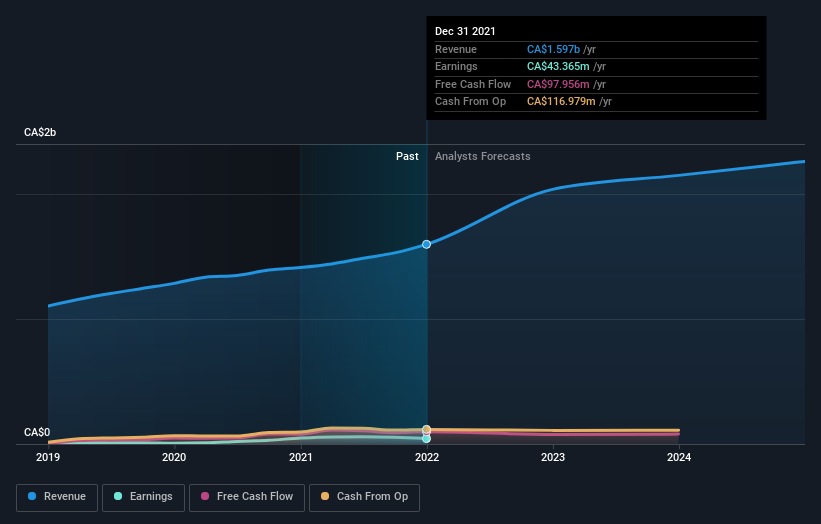Click the Cash From Op marker at 2022
This screenshot has height=524, width=821.
click(x=426, y=429)
